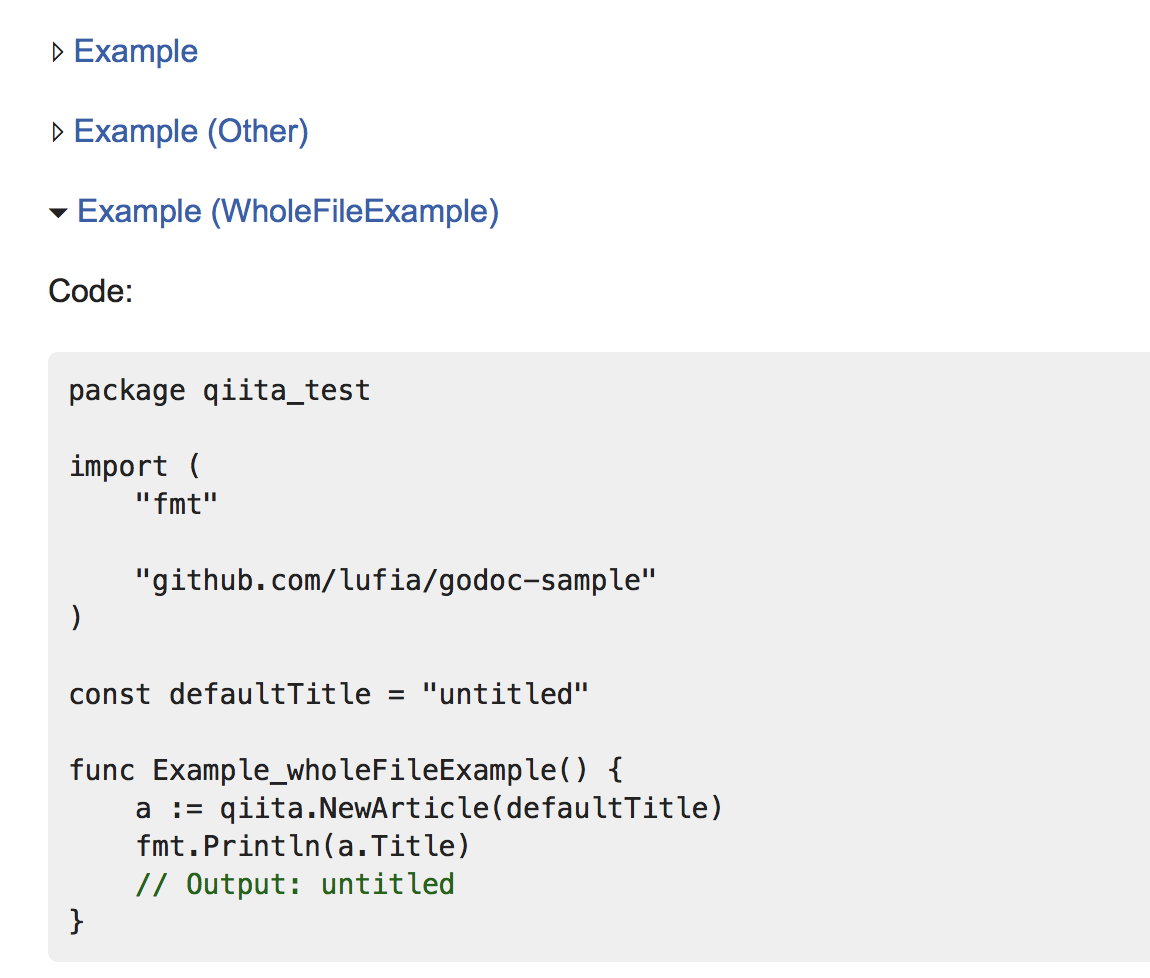
Task: Click the closing brace of the function
Action: [76, 922]
